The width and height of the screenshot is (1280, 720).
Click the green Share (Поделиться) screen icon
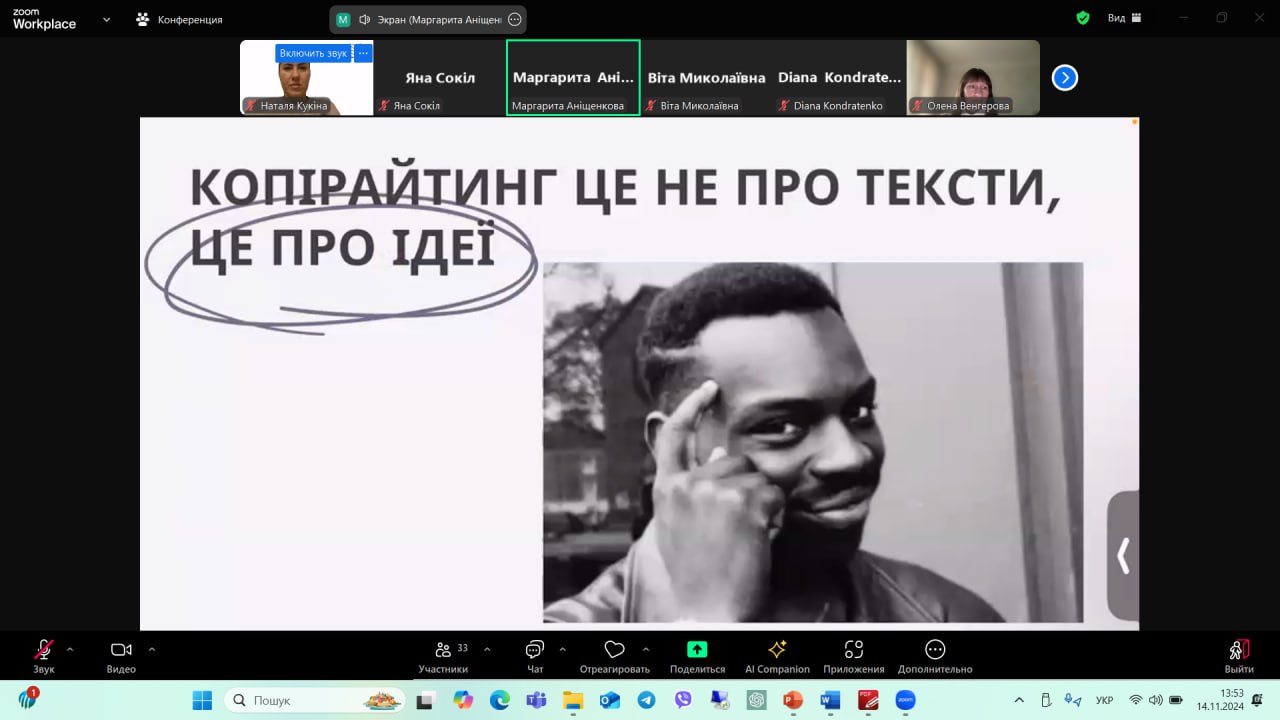click(697, 650)
